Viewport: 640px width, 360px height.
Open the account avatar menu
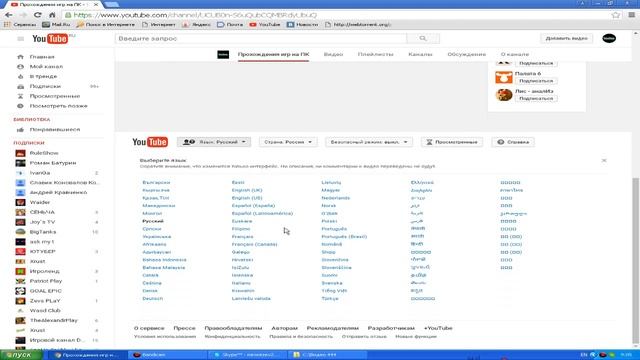(609, 38)
